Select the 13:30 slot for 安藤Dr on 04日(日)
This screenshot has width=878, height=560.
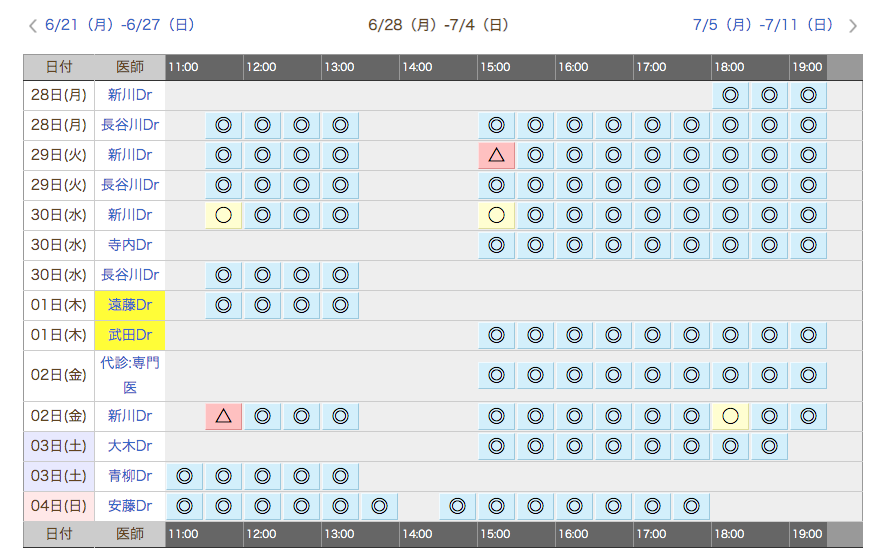[x=379, y=506]
